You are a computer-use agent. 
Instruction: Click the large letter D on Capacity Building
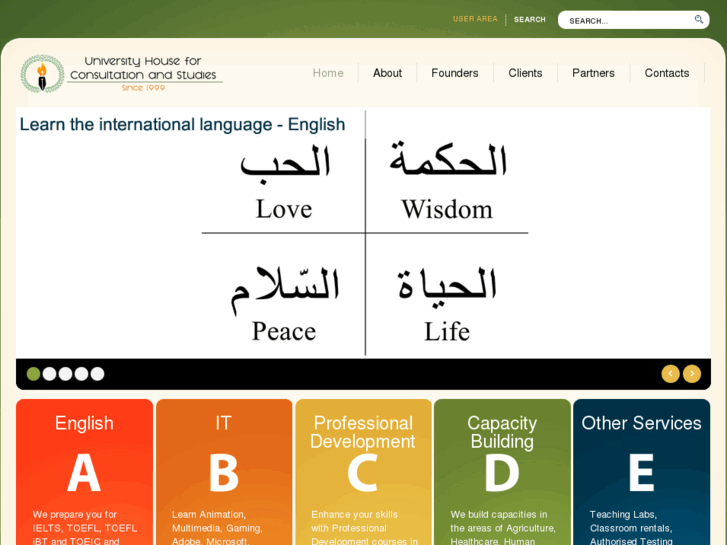coord(502,473)
